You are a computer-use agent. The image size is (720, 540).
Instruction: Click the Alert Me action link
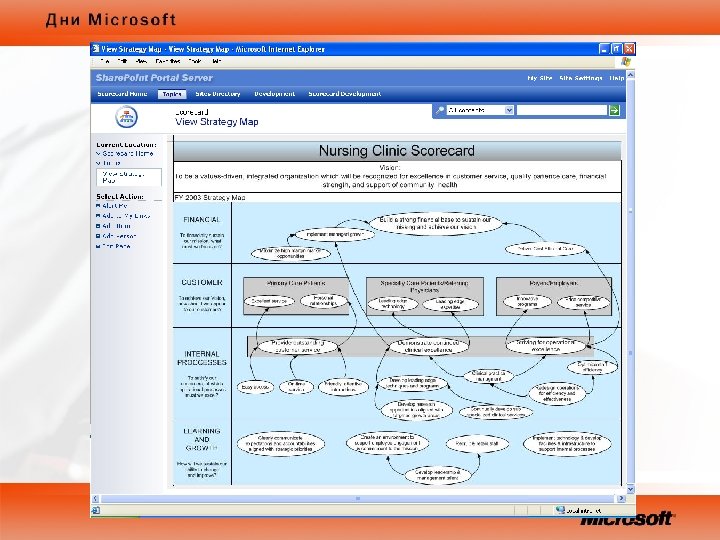[115, 206]
